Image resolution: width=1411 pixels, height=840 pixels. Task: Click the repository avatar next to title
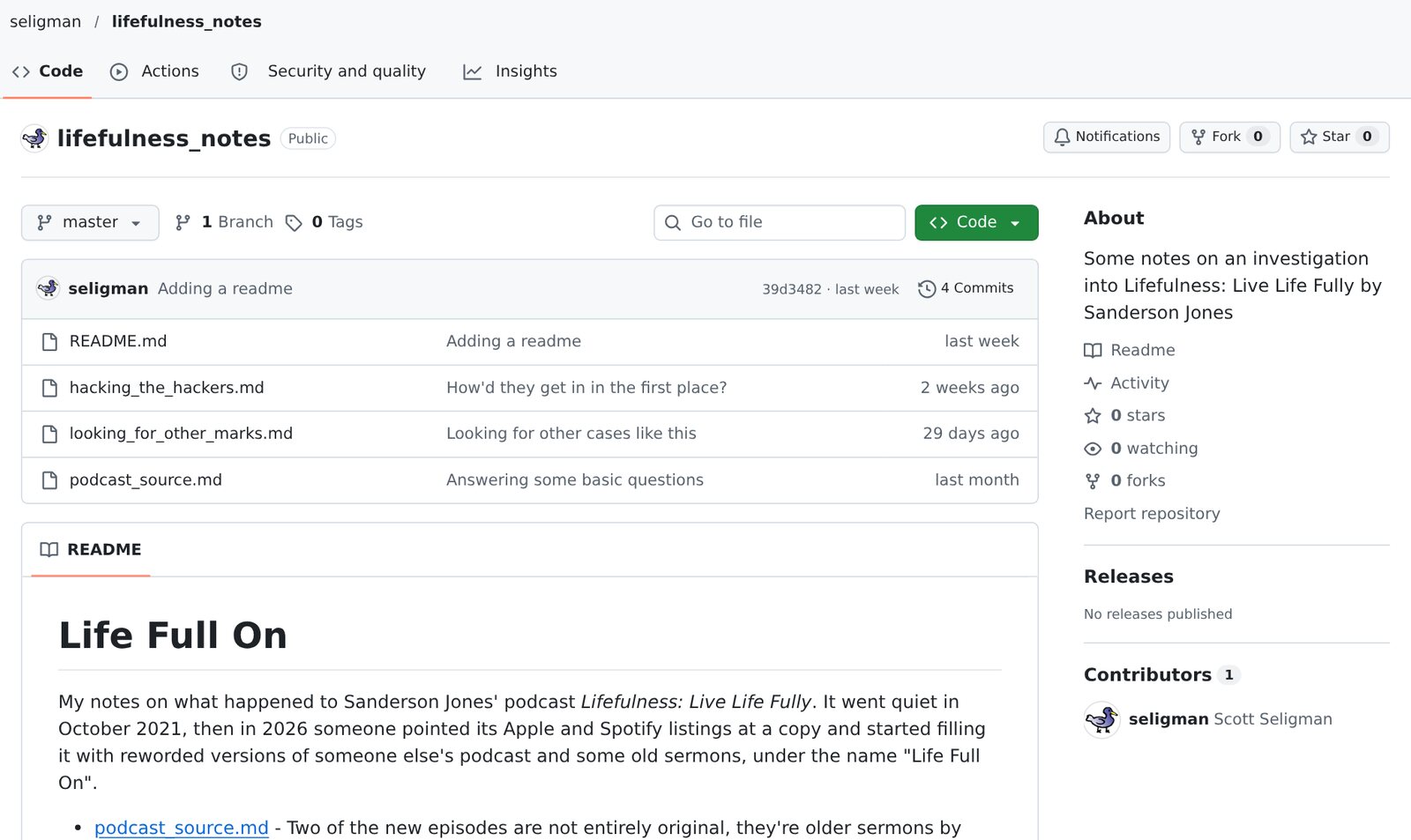coord(34,138)
